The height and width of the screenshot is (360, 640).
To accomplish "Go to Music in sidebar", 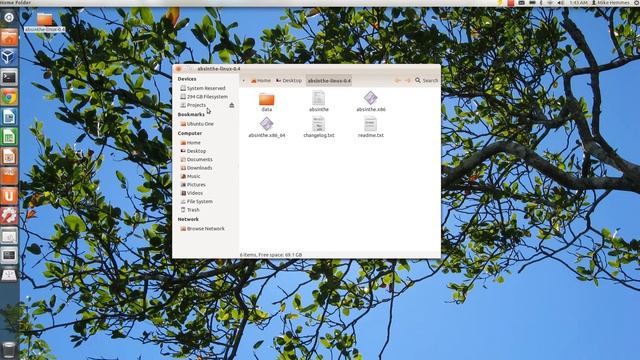I will 191,176.
